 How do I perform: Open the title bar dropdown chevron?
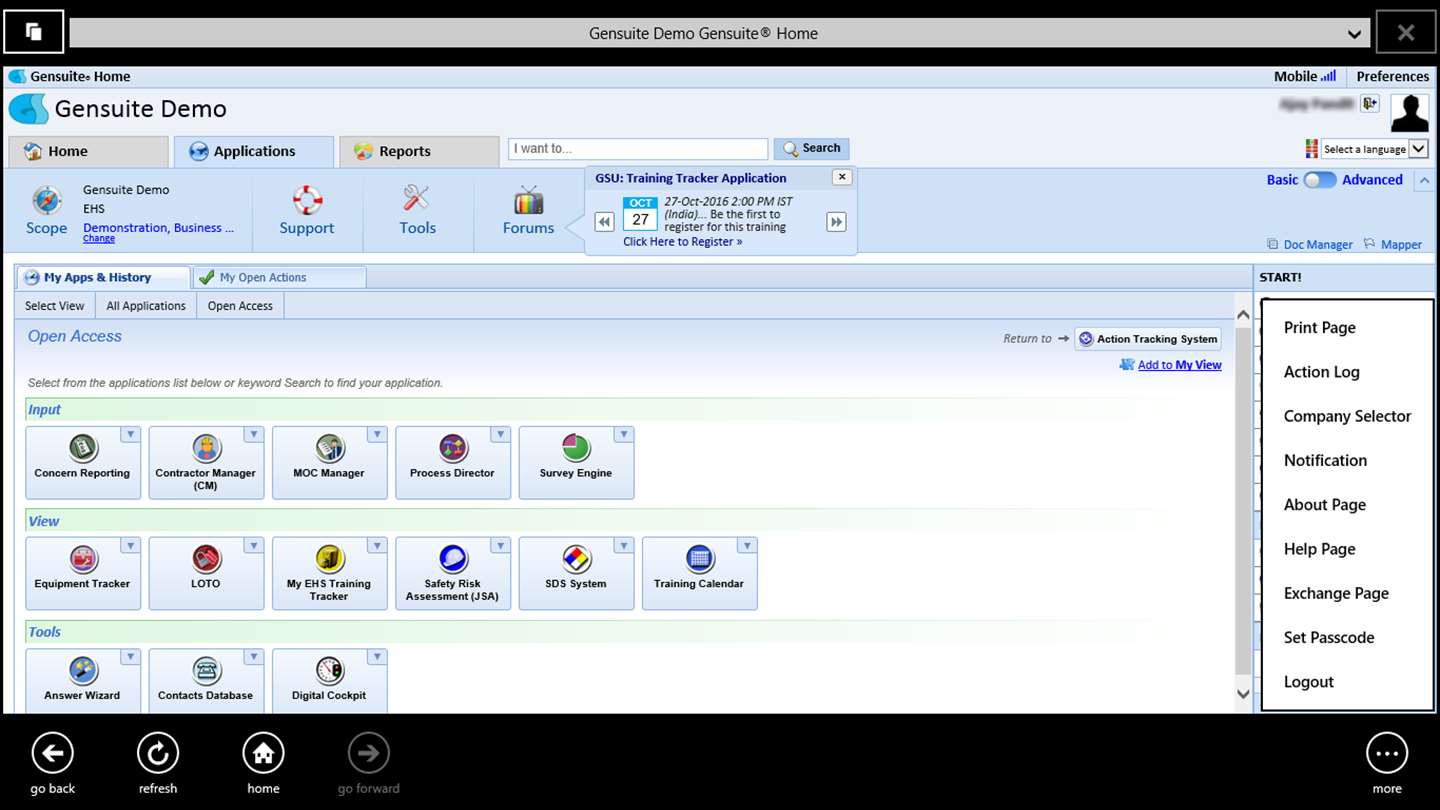(1354, 34)
